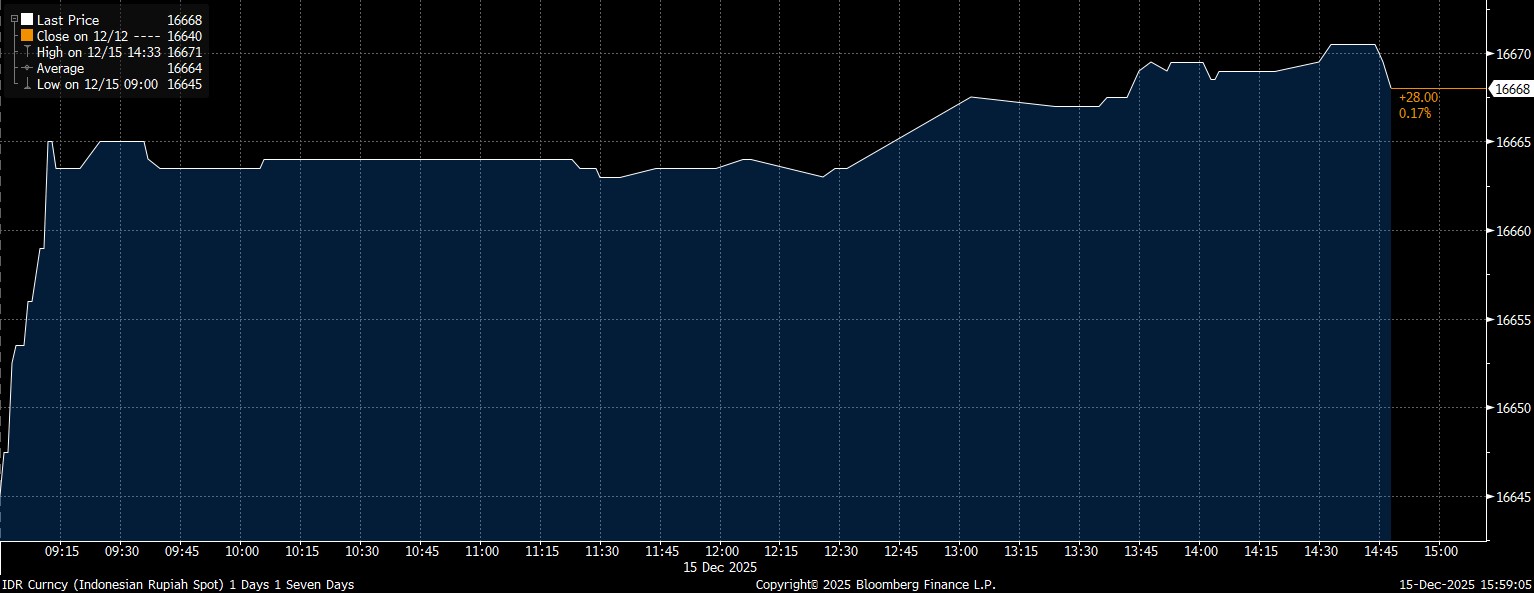Collapse the legend tree next to Last Price

click(x=13, y=19)
